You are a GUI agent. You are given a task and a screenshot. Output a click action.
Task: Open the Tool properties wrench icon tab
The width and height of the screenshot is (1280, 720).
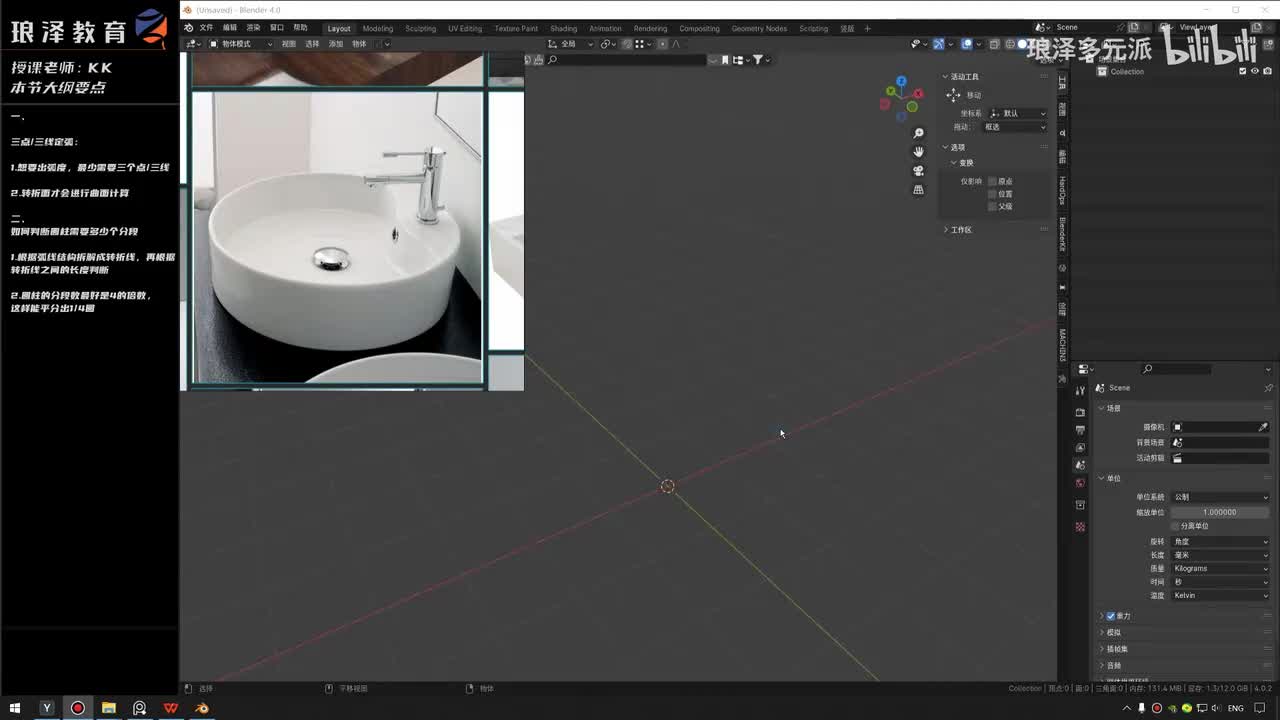(1080, 391)
